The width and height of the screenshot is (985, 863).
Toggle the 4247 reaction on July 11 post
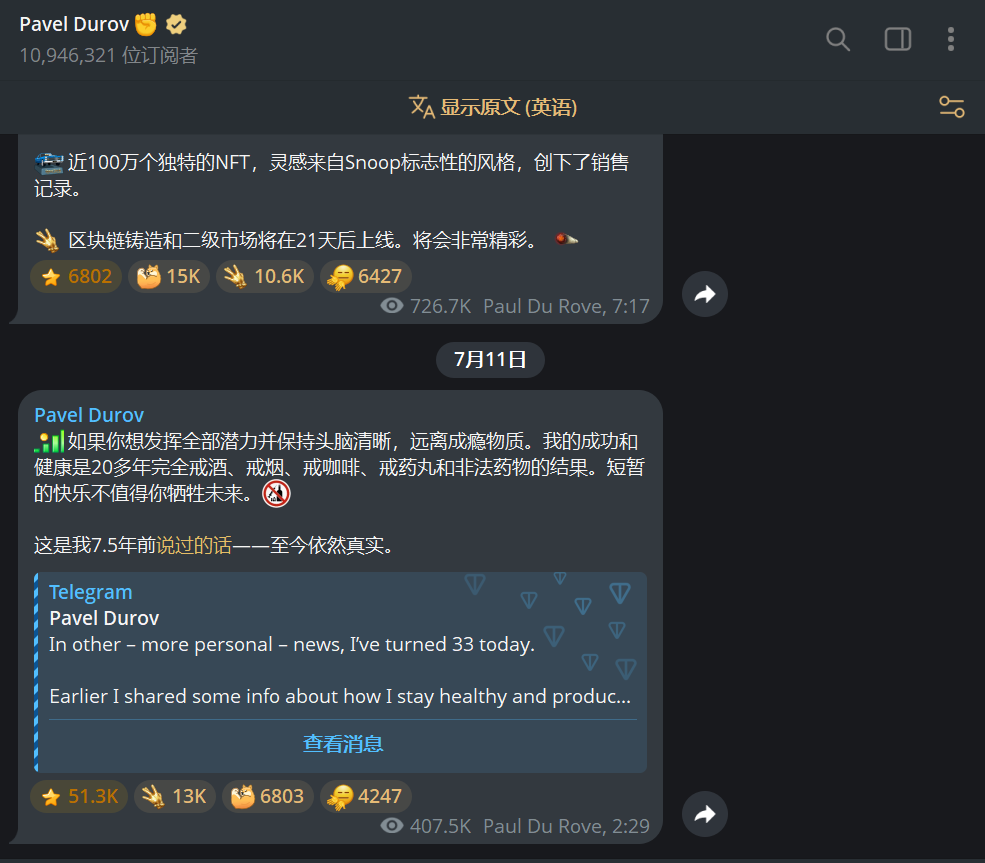point(366,796)
